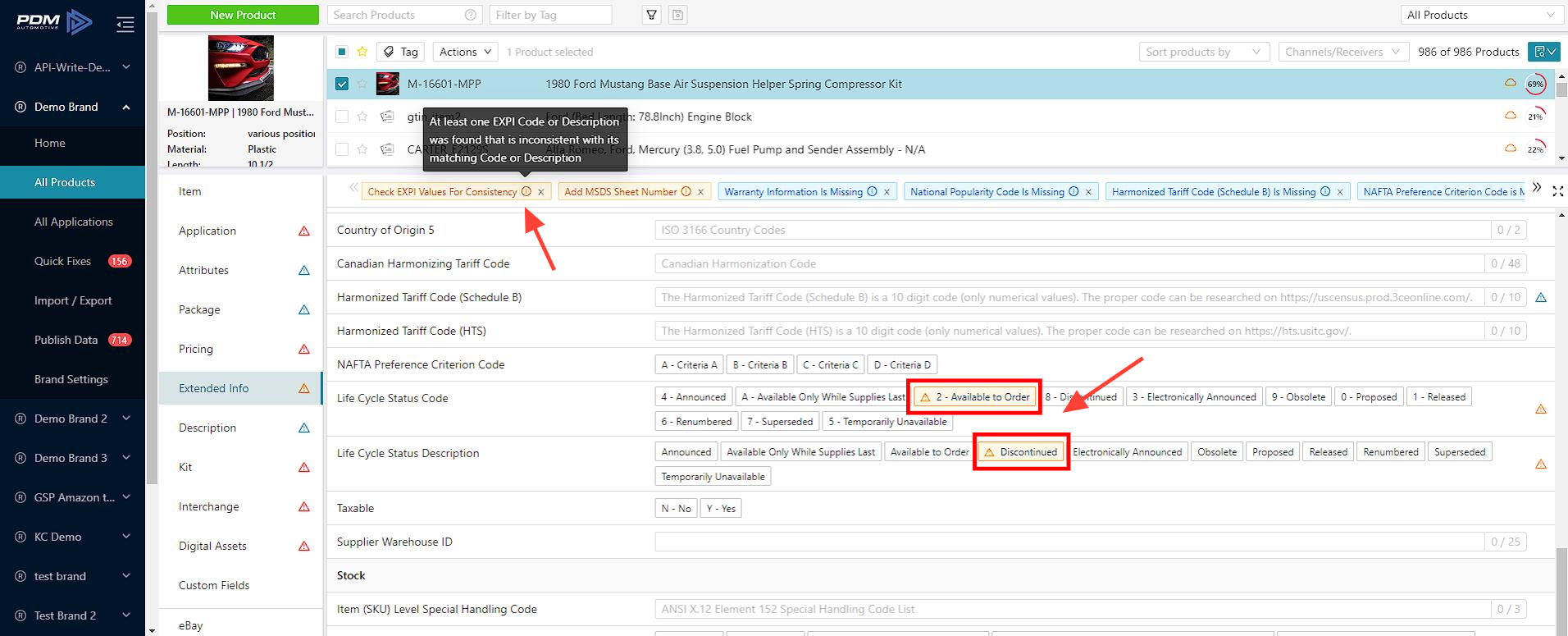The image size is (1568, 636).
Task: Click the 22% completeness indicator
Action: (x=1535, y=149)
